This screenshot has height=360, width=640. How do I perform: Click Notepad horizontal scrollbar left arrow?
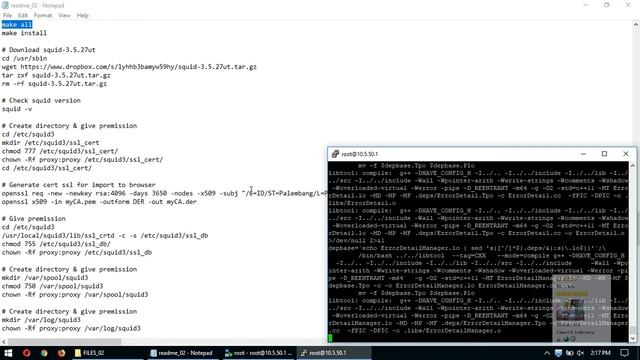pyautogui.click(x=4, y=342)
